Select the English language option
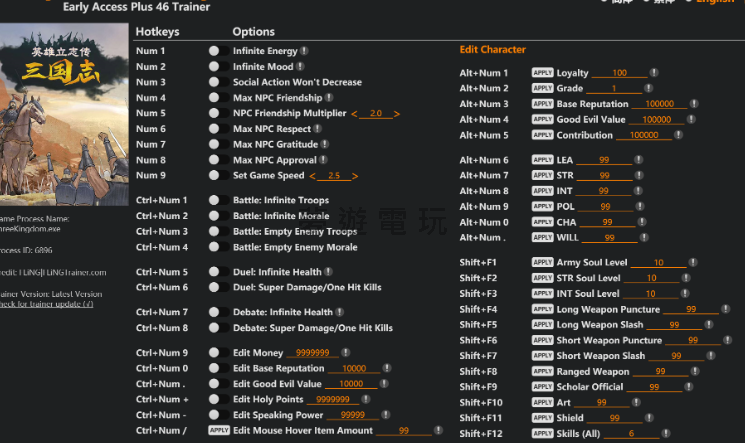Screen dimensions: 745x443 coord(714,2)
